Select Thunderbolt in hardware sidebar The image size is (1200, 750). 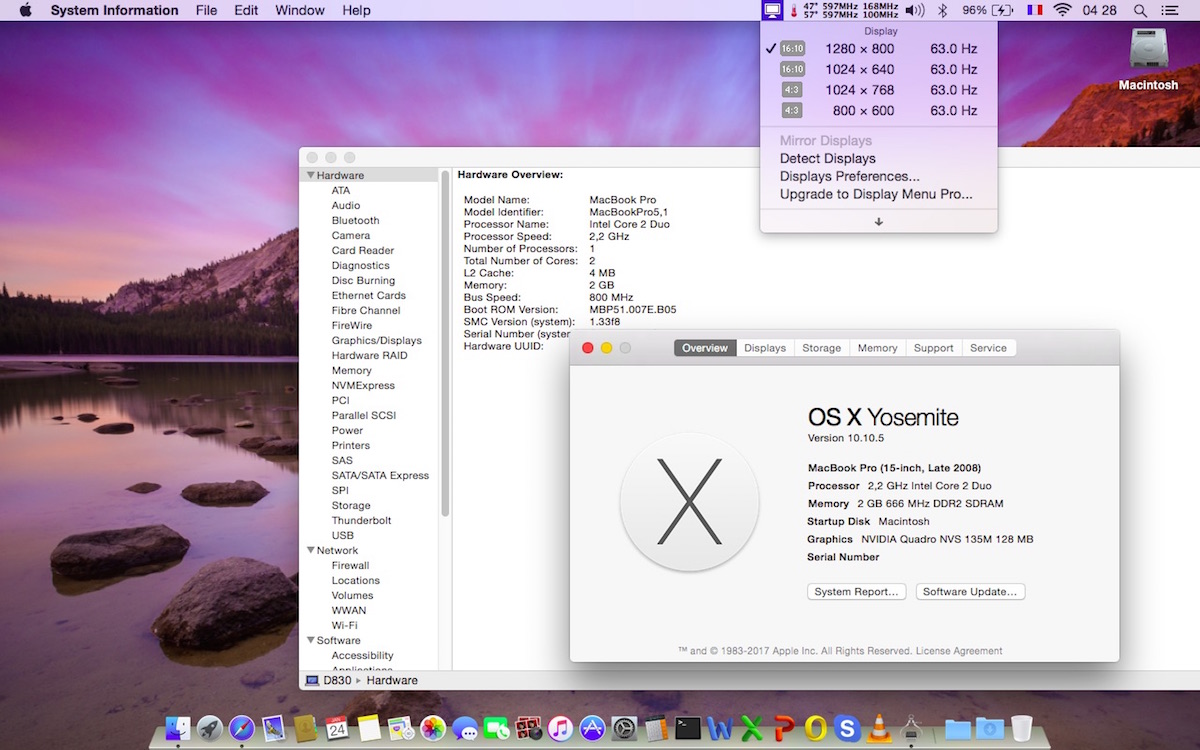(x=362, y=521)
